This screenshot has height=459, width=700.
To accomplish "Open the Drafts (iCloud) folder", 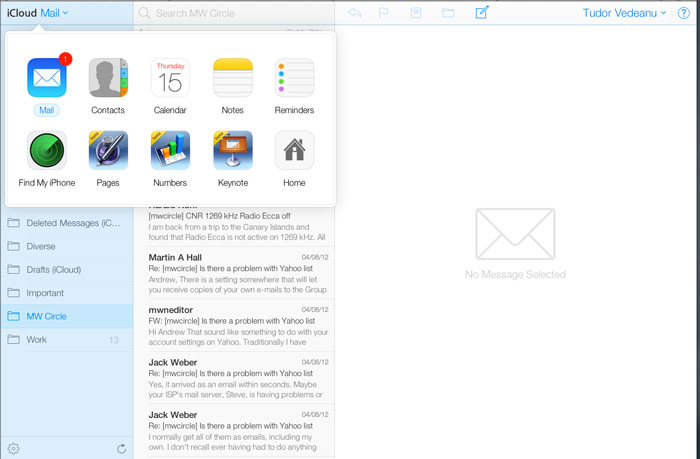I will [x=67, y=270].
